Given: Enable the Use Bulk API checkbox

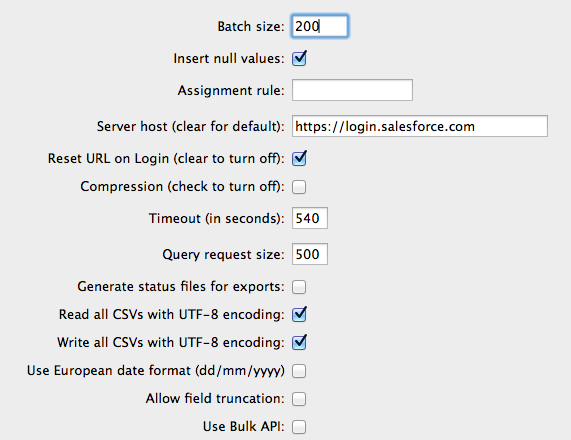Looking at the screenshot, I should 299,427.
